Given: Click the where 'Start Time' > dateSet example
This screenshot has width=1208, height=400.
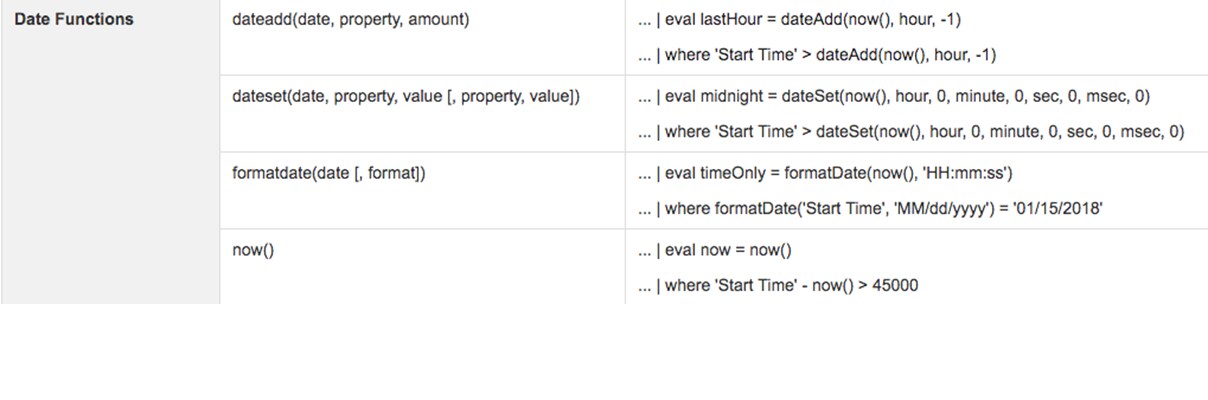Looking at the screenshot, I should [910, 131].
